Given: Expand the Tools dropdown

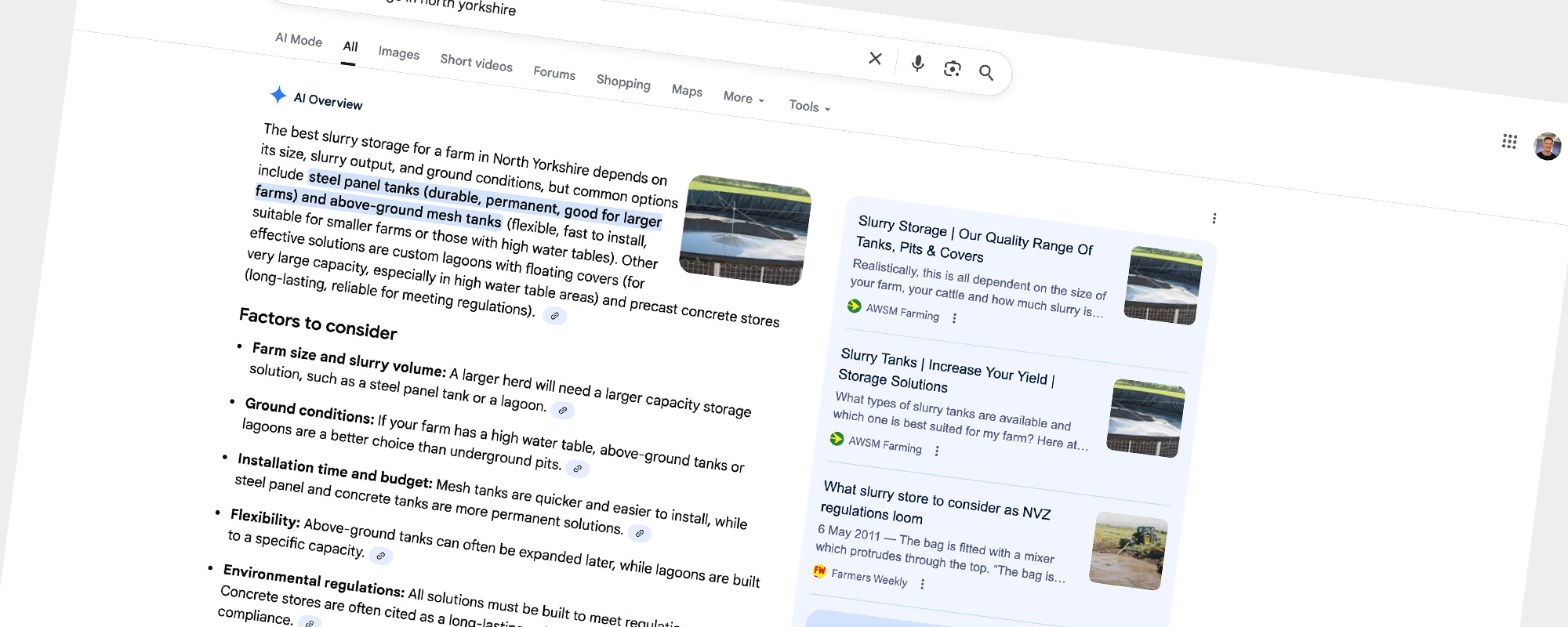Looking at the screenshot, I should tap(809, 106).
